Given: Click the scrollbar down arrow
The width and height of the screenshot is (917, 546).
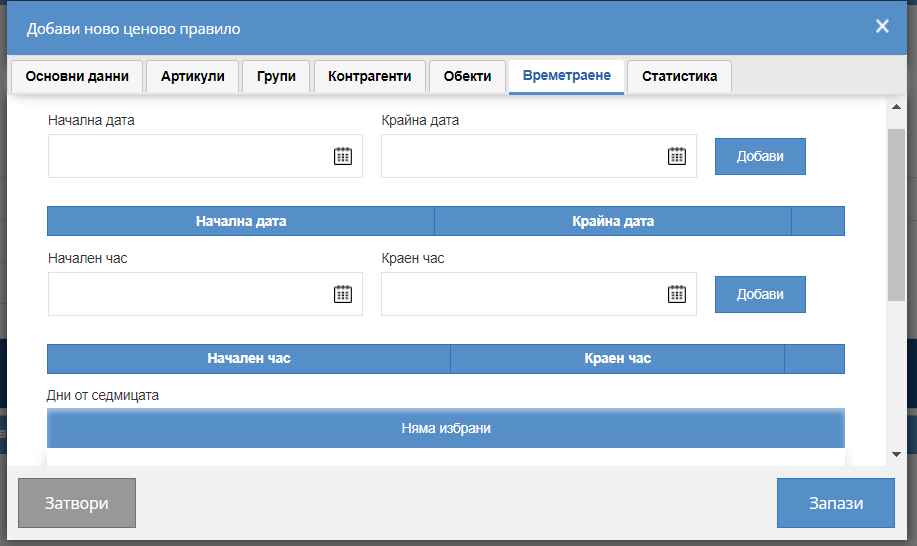Looking at the screenshot, I should tap(896, 454).
